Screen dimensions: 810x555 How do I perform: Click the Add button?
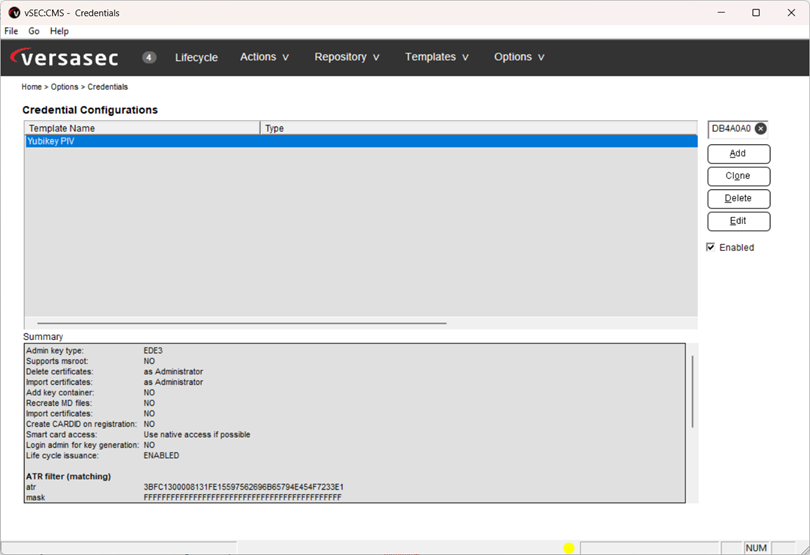click(x=738, y=154)
